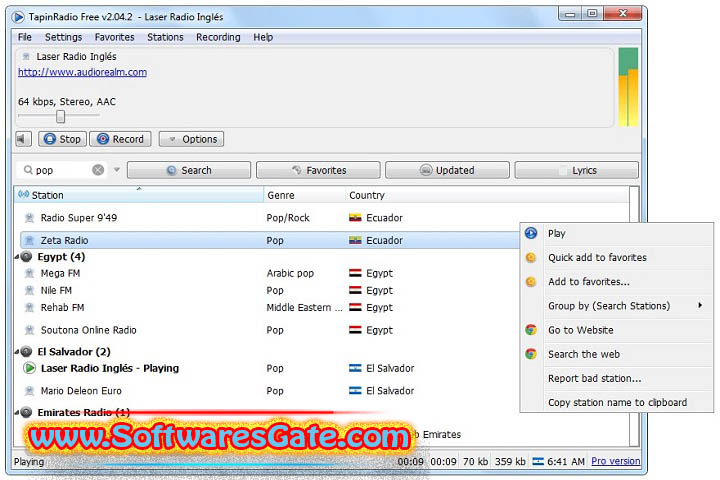Choose Search the web entry
Screen dimensions: 720x480
pos(617,354)
